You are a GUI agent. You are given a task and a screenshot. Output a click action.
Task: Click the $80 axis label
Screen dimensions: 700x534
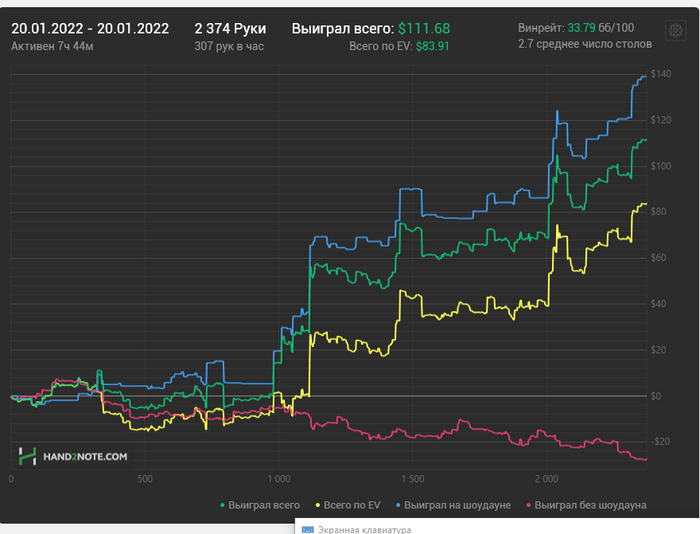pyautogui.click(x=658, y=212)
